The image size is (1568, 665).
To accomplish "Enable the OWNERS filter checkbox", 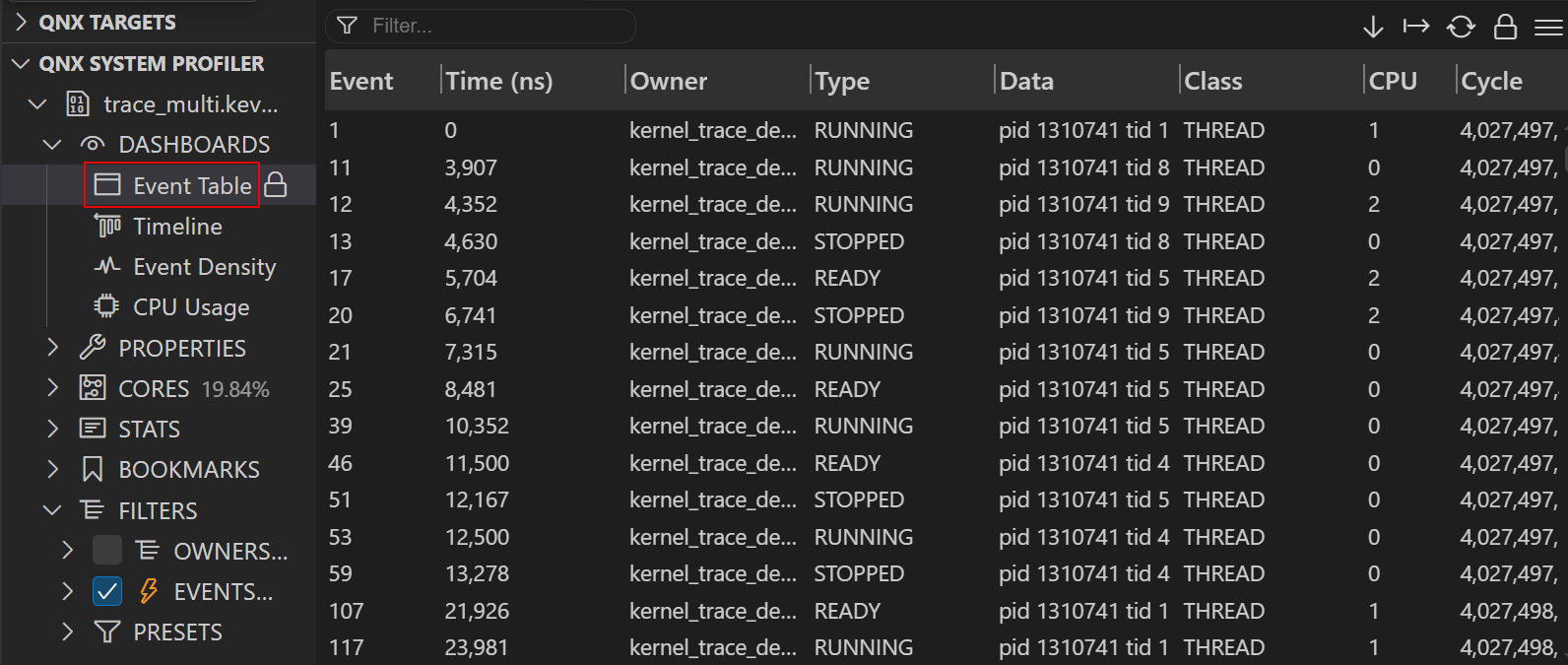I will tap(107, 551).
